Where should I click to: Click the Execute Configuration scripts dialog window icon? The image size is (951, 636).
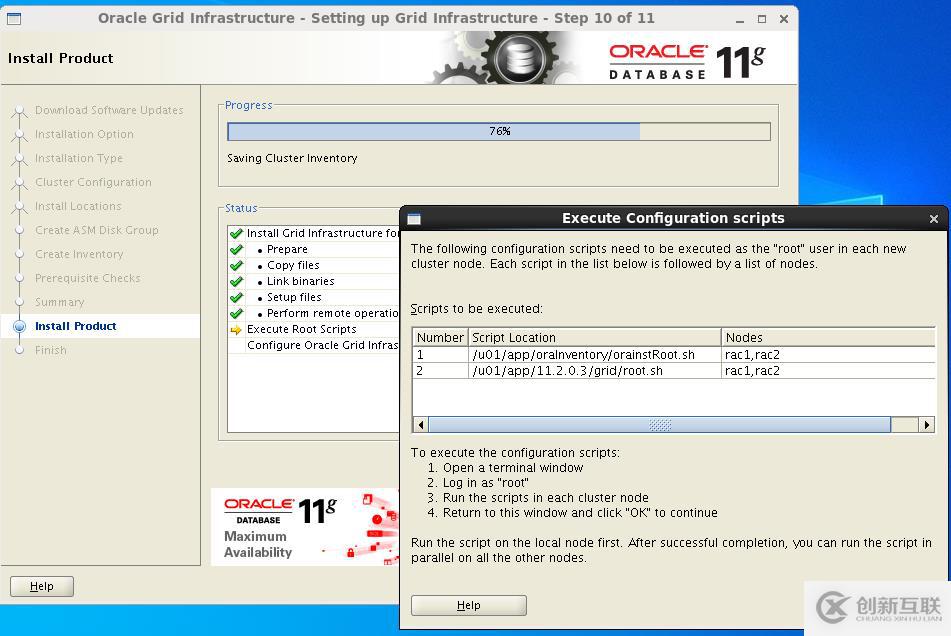click(x=414, y=219)
